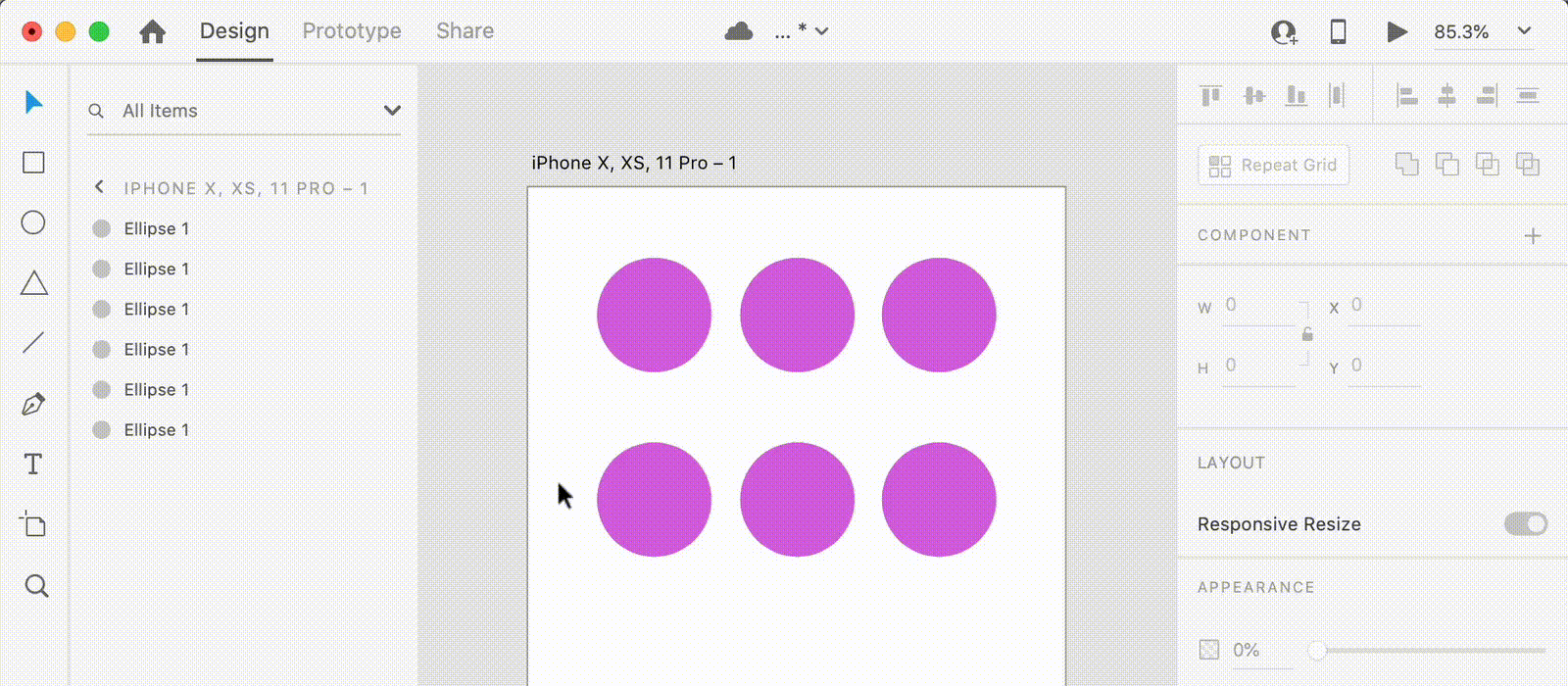This screenshot has width=1568, height=686.
Task: Switch to the Prototype tab
Action: 352,31
